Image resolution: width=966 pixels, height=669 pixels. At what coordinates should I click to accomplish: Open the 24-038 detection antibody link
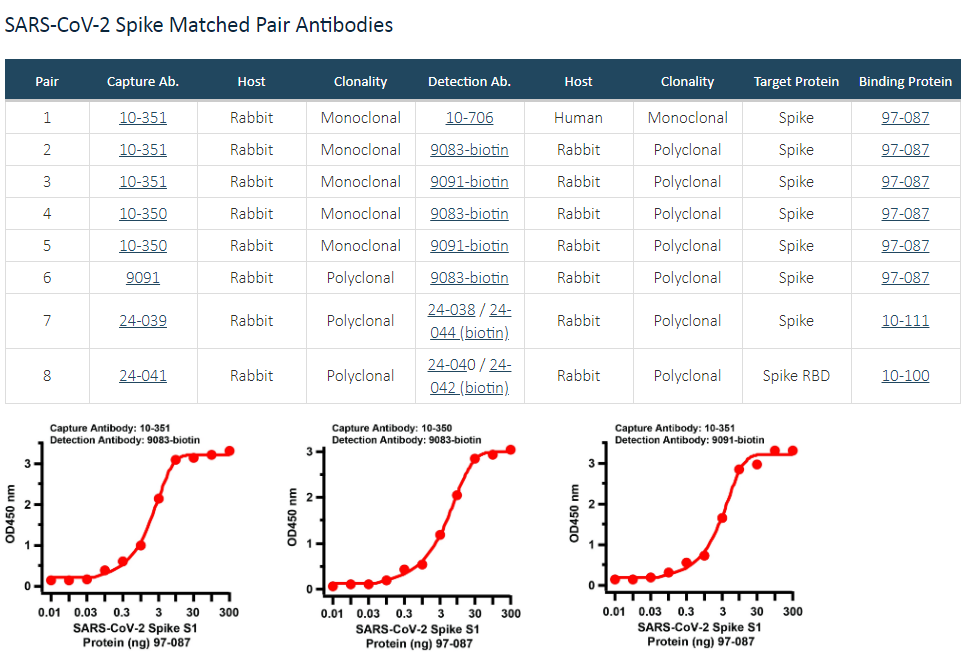(448, 310)
